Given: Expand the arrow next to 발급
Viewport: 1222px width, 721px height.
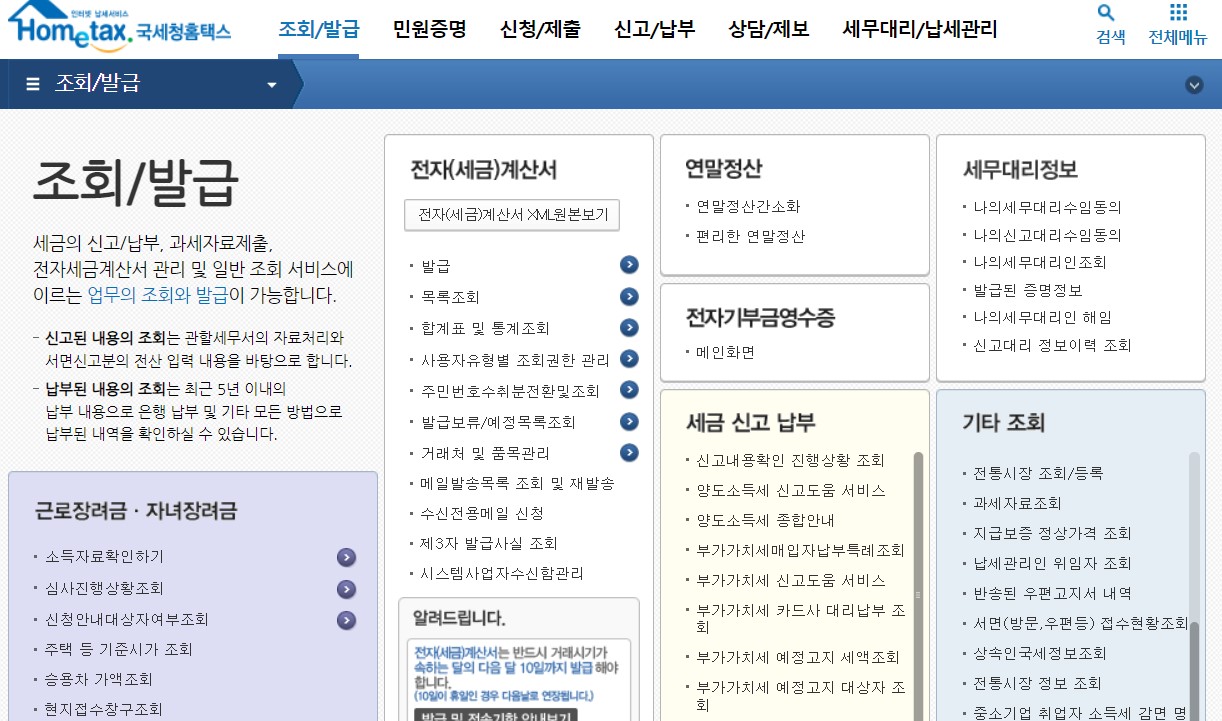Looking at the screenshot, I should [629, 265].
